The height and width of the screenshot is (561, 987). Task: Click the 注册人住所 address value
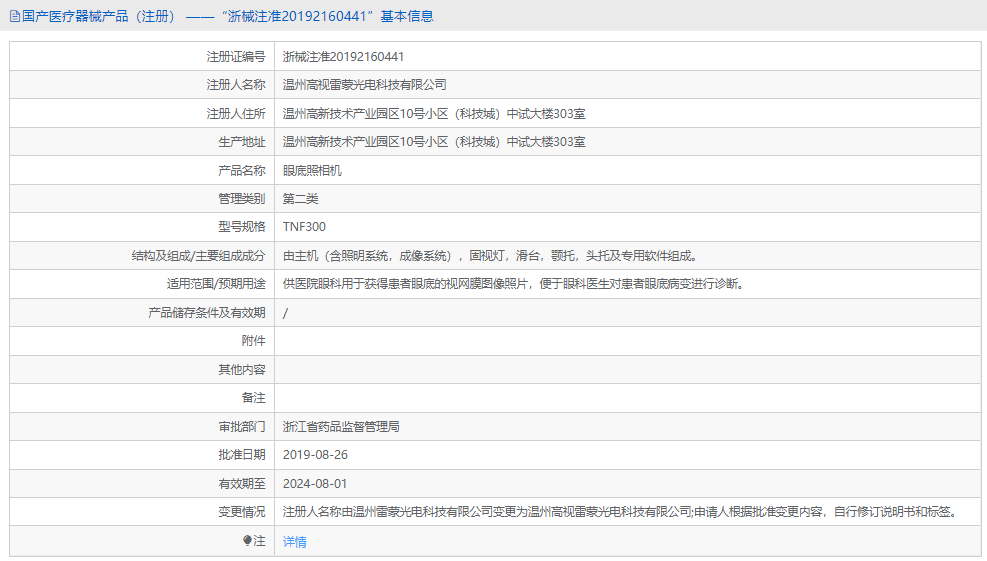434,114
